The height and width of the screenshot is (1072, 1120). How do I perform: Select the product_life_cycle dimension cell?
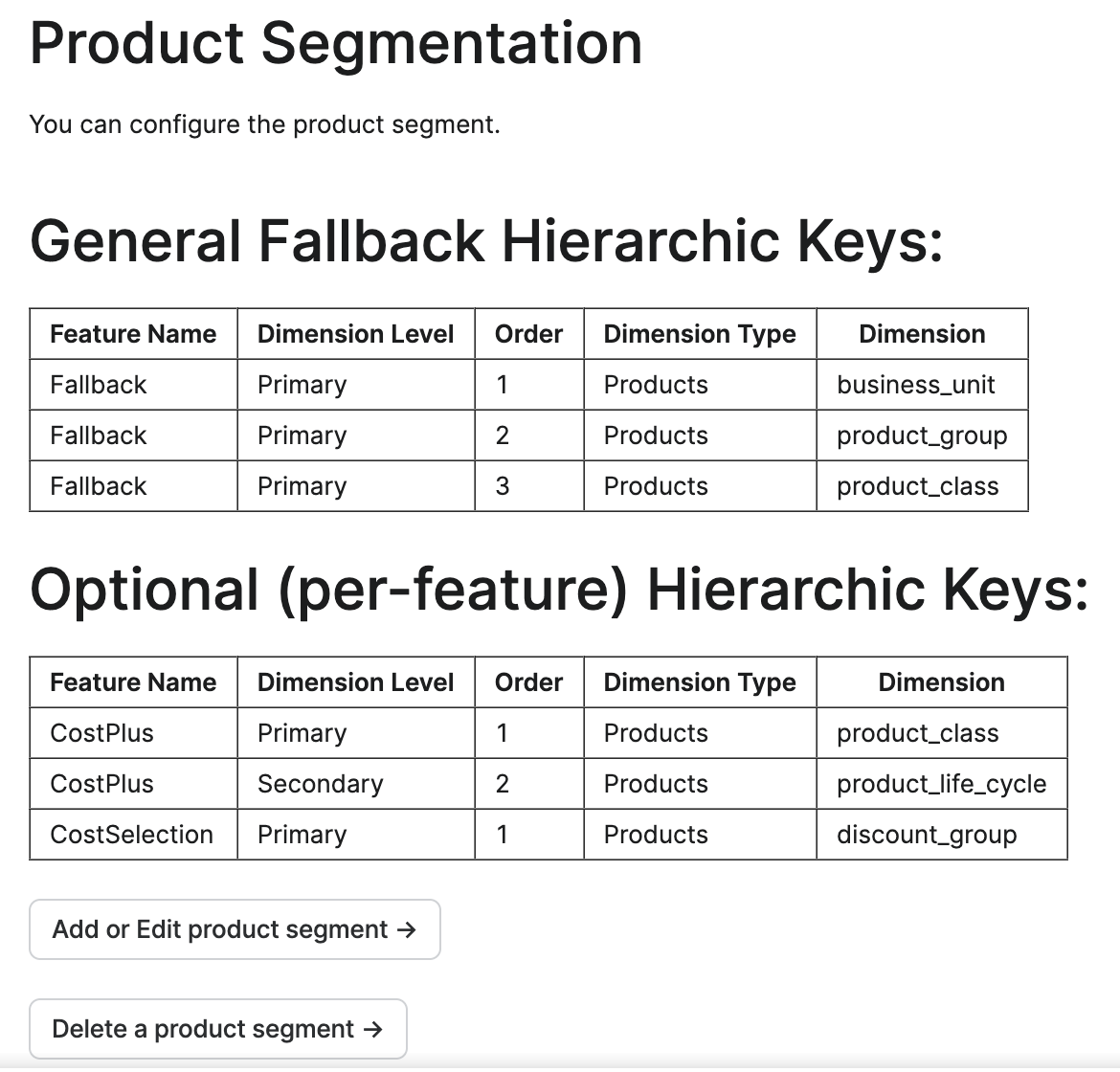pyautogui.click(x=941, y=784)
